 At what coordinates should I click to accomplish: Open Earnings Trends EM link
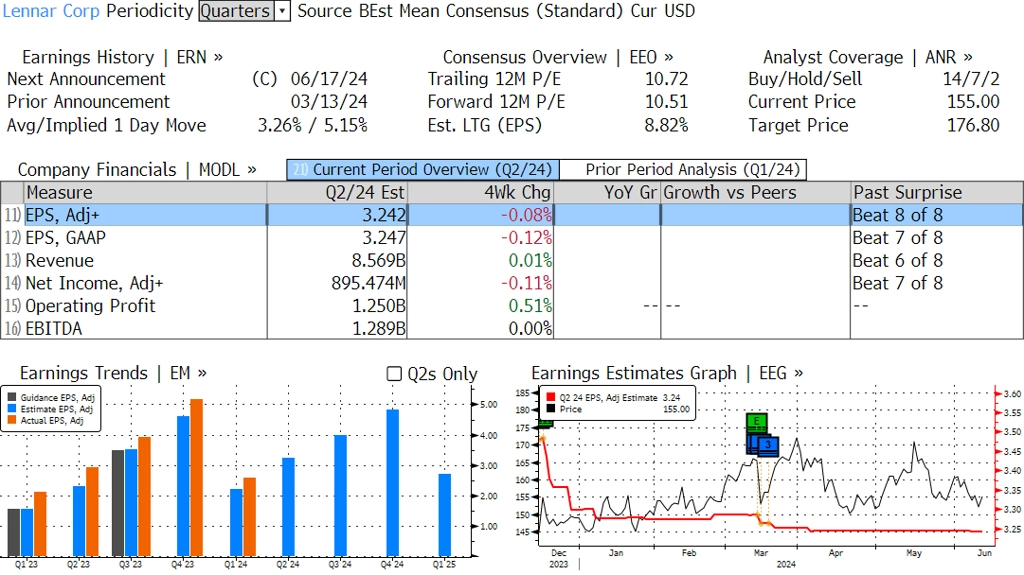[x=113, y=373]
